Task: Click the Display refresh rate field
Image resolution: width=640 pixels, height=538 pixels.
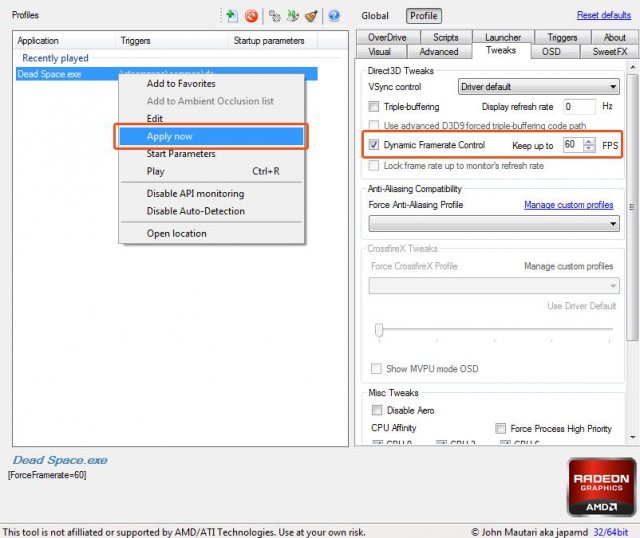Action: coord(579,106)
